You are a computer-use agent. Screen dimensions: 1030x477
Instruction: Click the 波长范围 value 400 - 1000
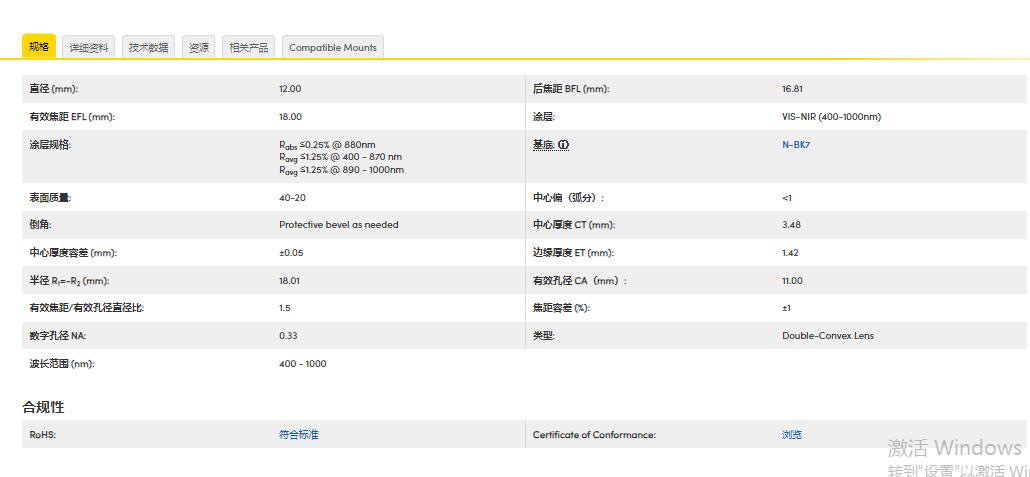point(302,364)
